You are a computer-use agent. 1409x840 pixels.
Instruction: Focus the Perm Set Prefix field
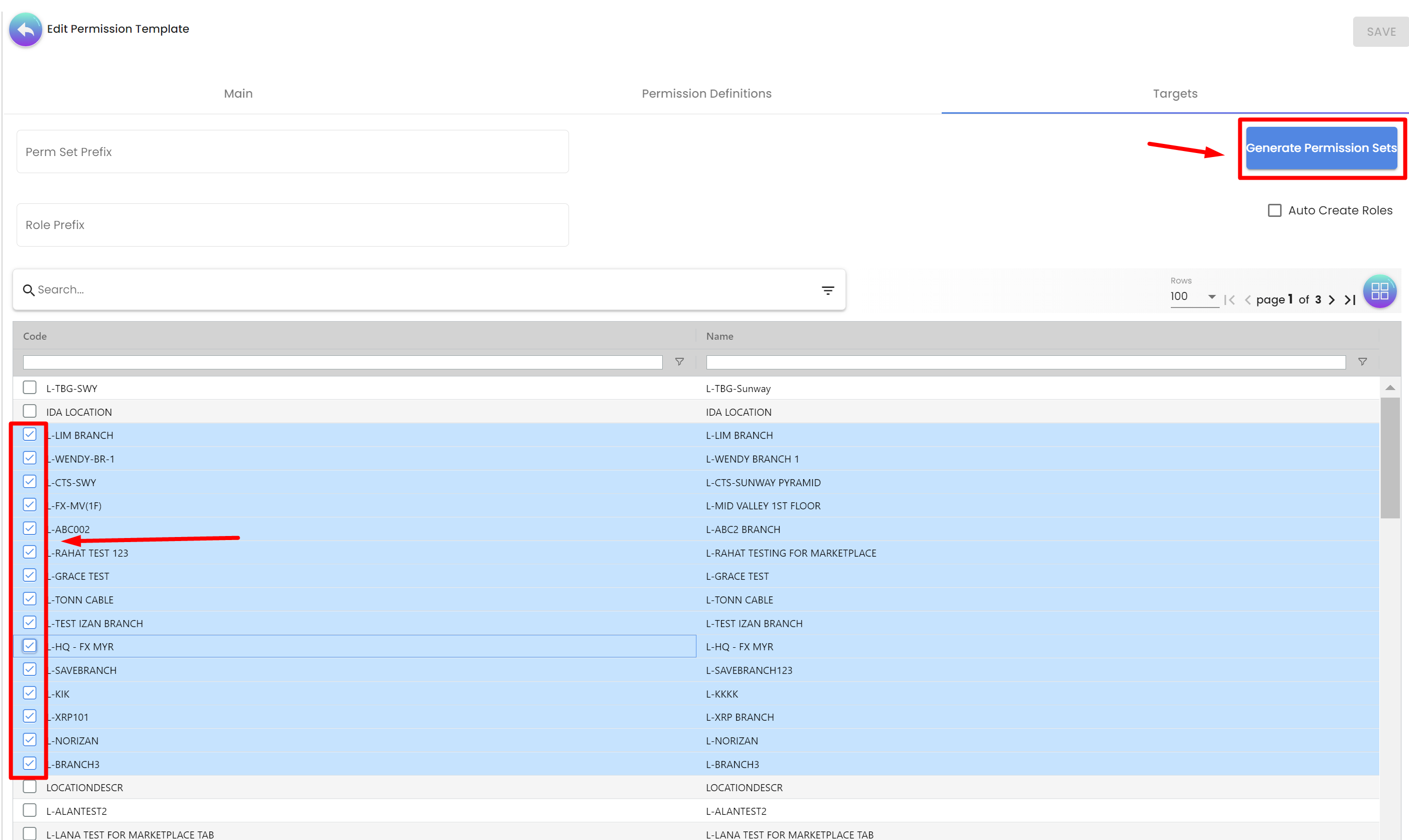292,151
